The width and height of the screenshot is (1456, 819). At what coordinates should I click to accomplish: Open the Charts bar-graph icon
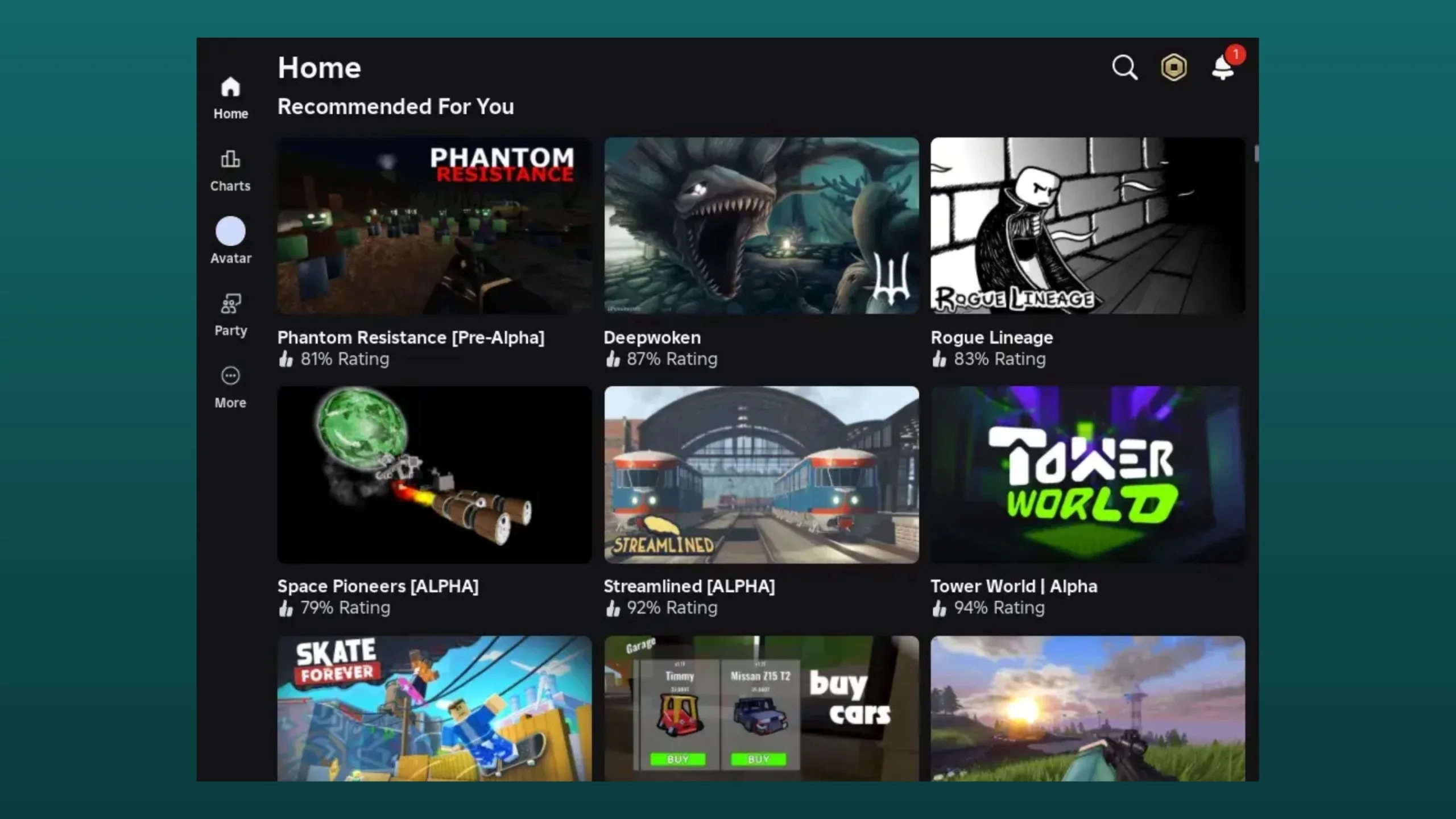230,159
